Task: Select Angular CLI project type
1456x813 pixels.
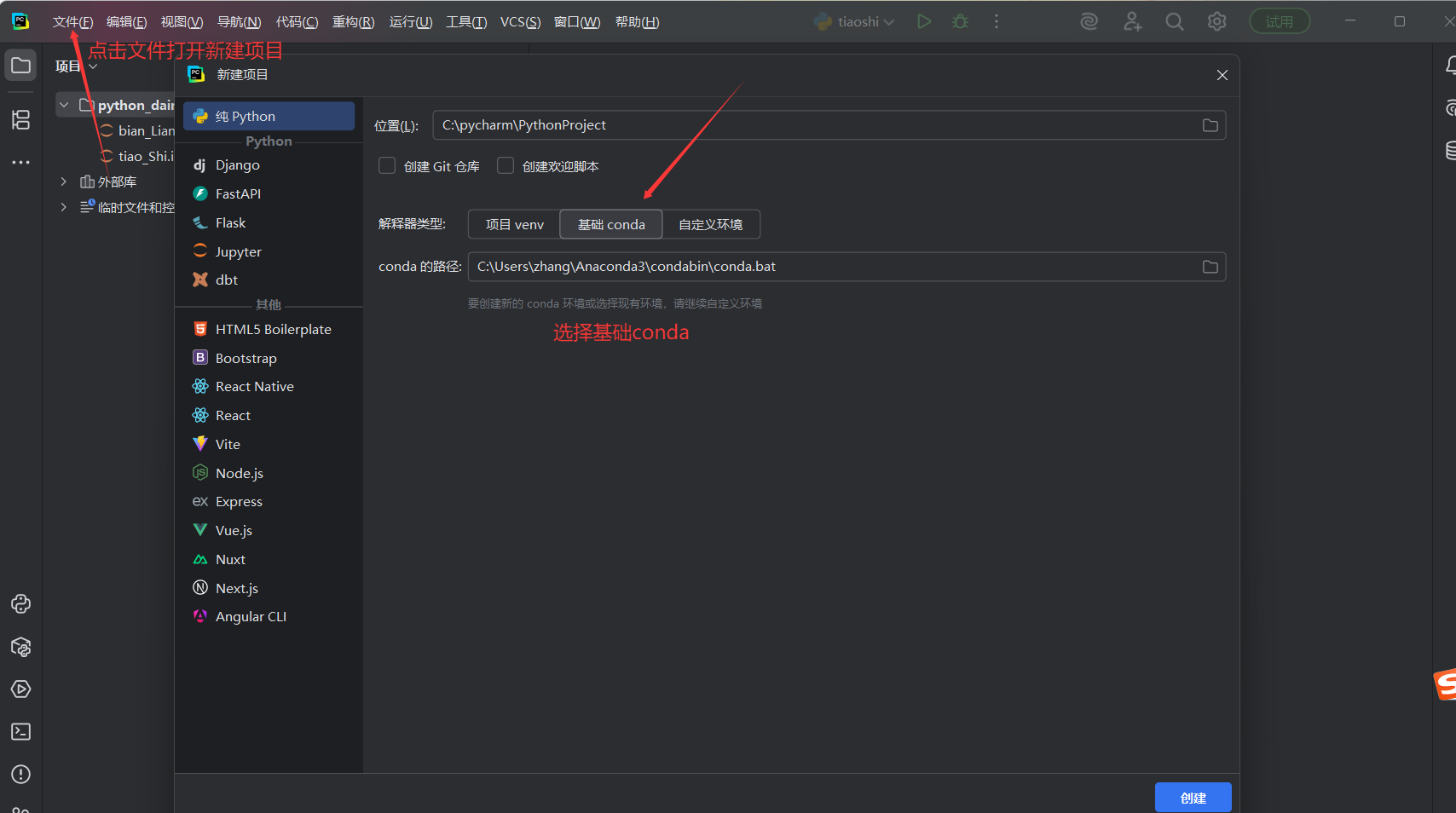Action: (269, 617)
